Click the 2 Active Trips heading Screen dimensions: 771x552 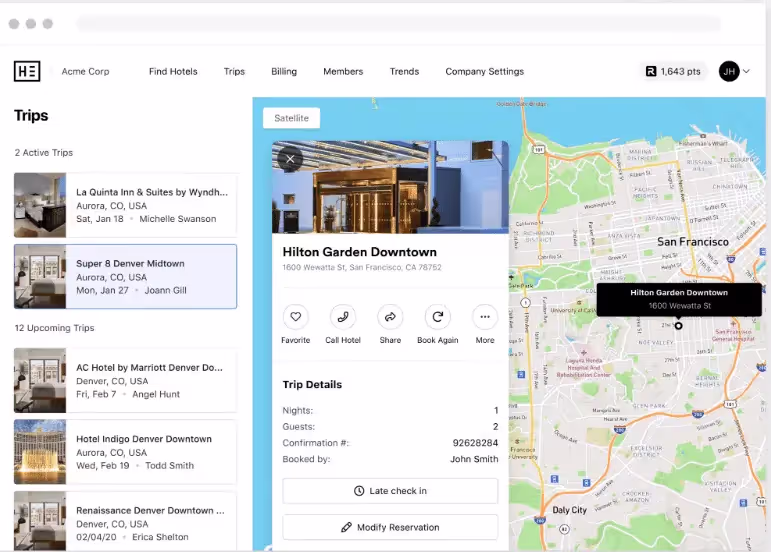pyautogui.click(x=44, y=152)
